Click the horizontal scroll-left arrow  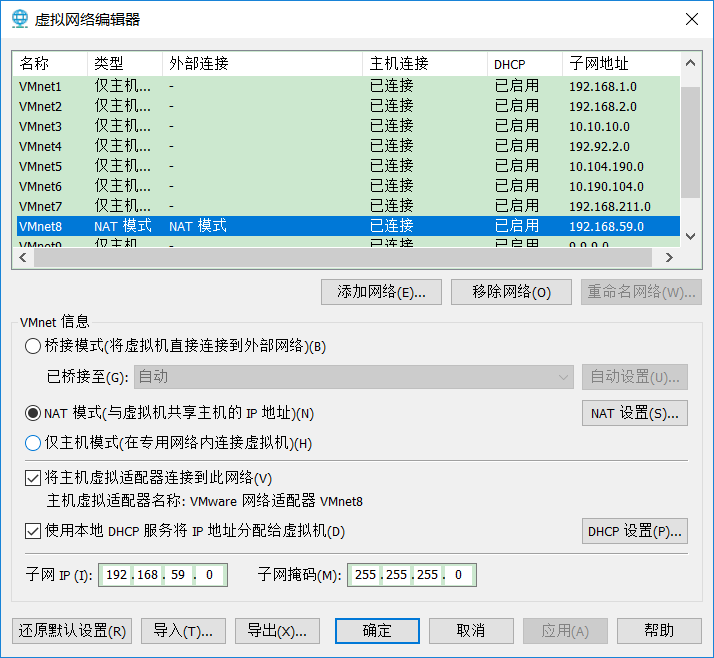pos(23,258)
